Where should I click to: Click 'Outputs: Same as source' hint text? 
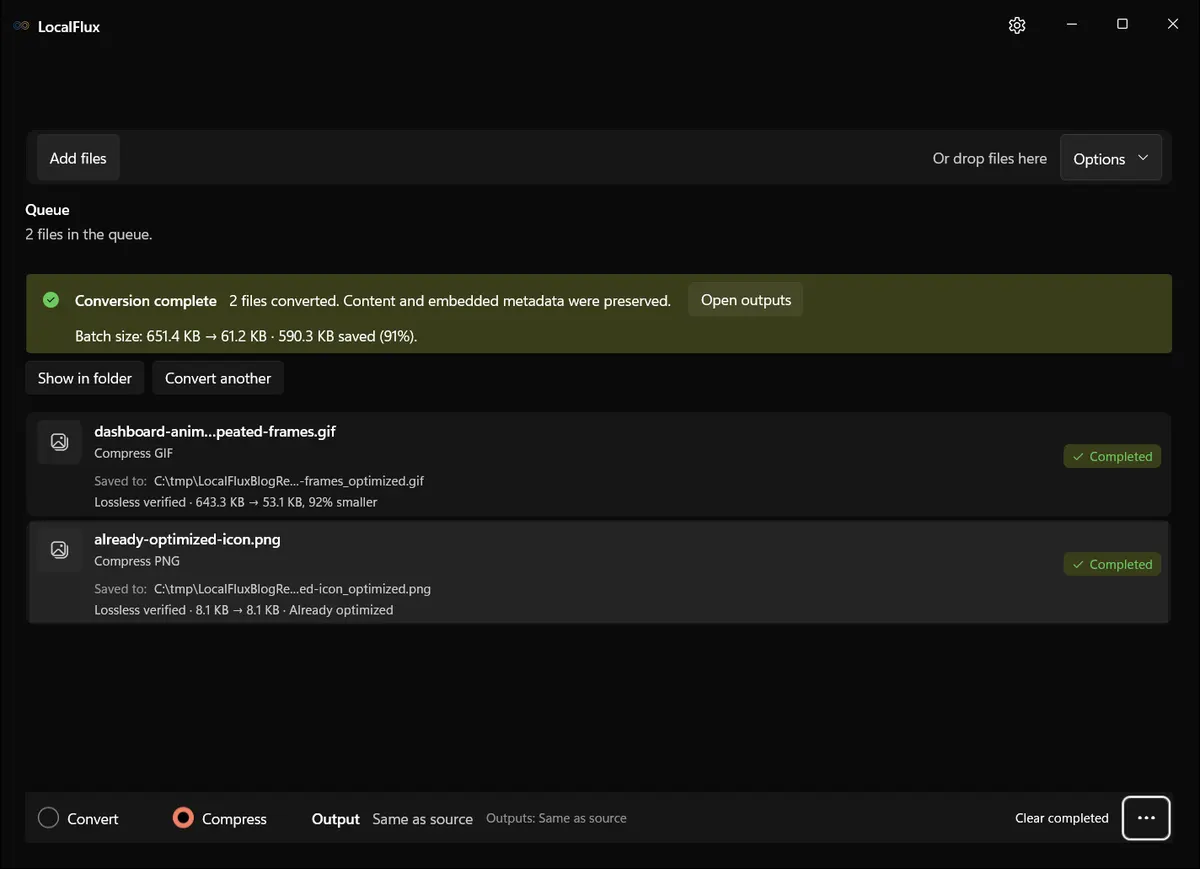click(556, 818)
